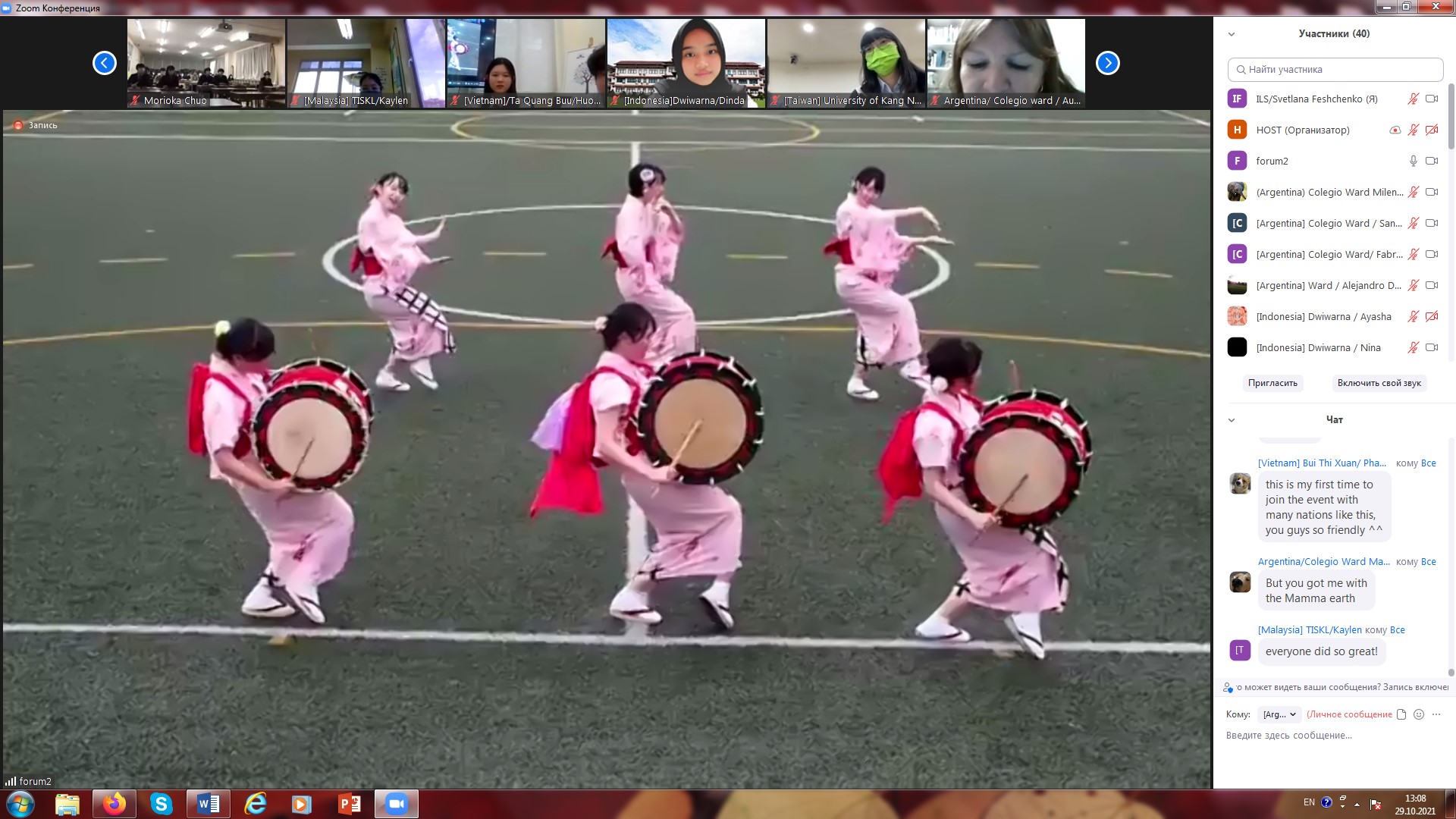The height and width of the screenshot is (819, 1456).
Task: Toggle mute icon for ILS/Svetlana Feshchenko
Action: click(x=1414, y=99)
